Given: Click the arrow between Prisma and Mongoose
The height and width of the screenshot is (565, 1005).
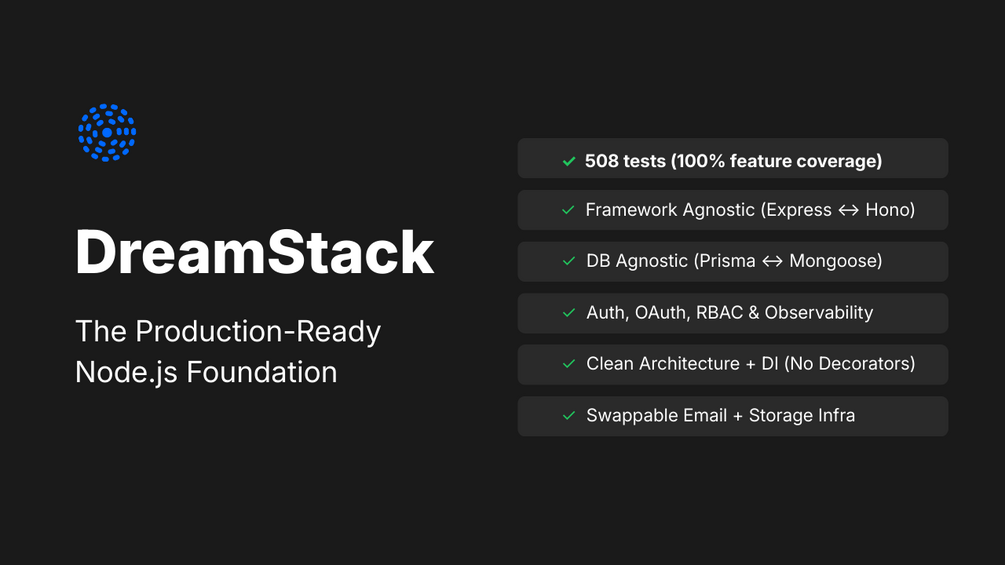Looking at the screenshot, I should pos(772,262).
